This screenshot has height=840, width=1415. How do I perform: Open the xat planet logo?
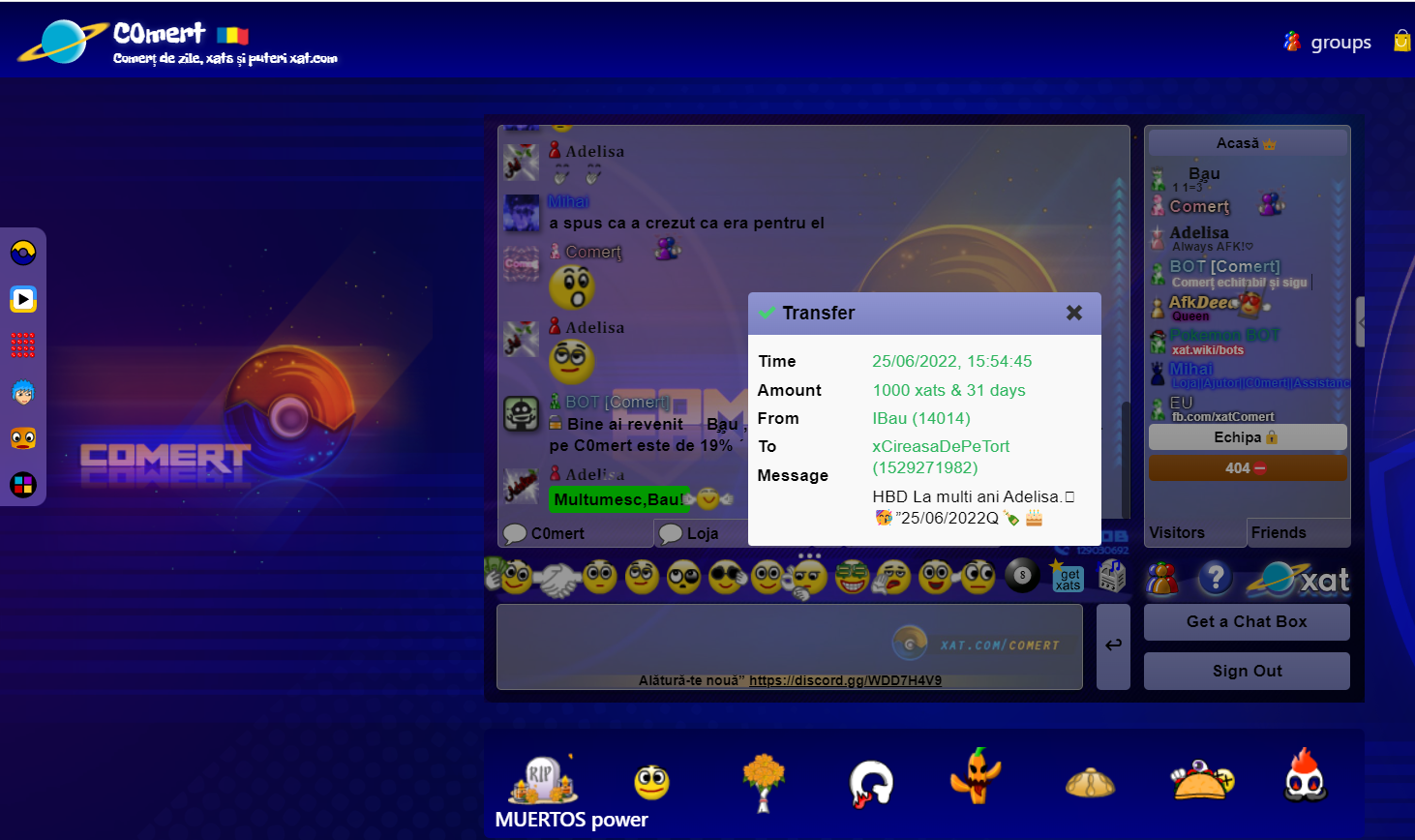(1298, 579)
